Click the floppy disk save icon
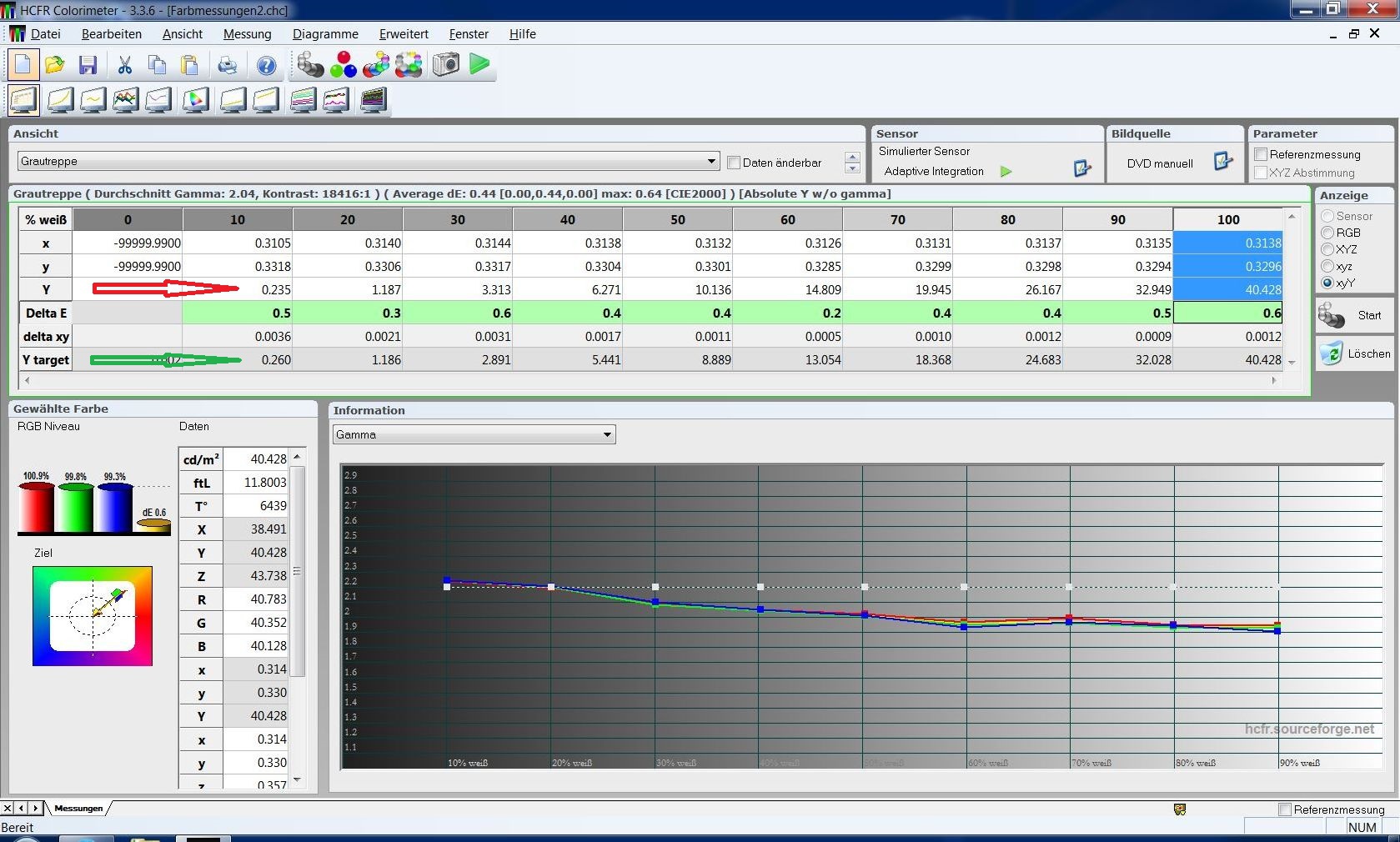The height and width of the screenshot is (842, 1400). (88, 65)
